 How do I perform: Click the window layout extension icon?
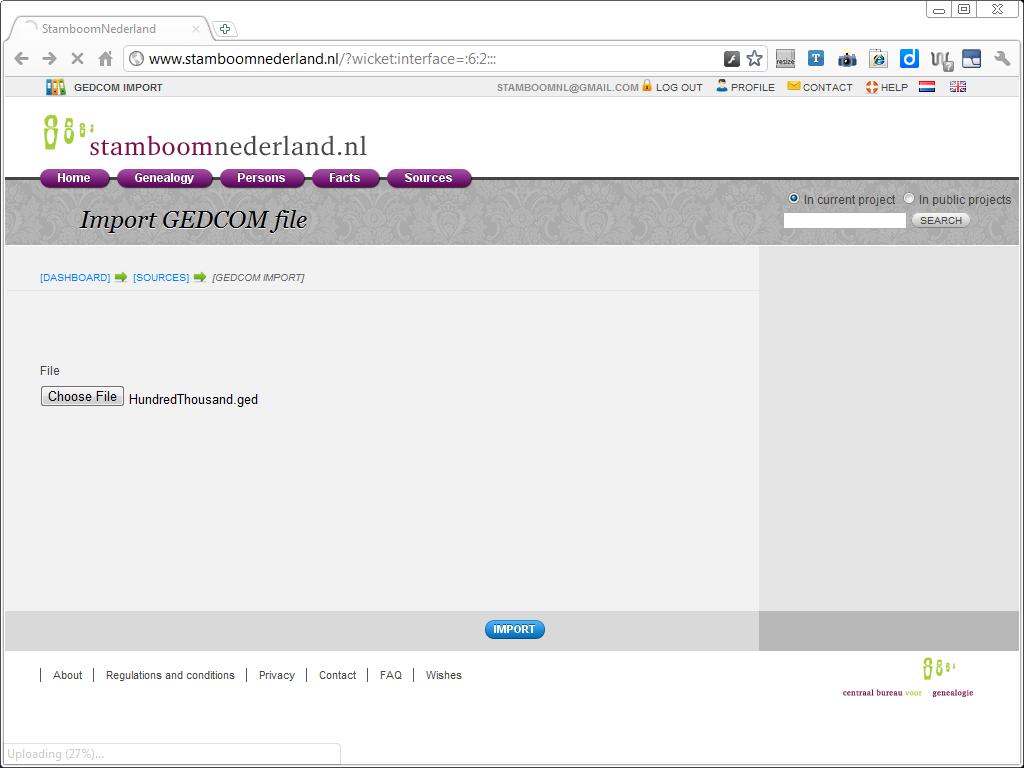[972, 59]
